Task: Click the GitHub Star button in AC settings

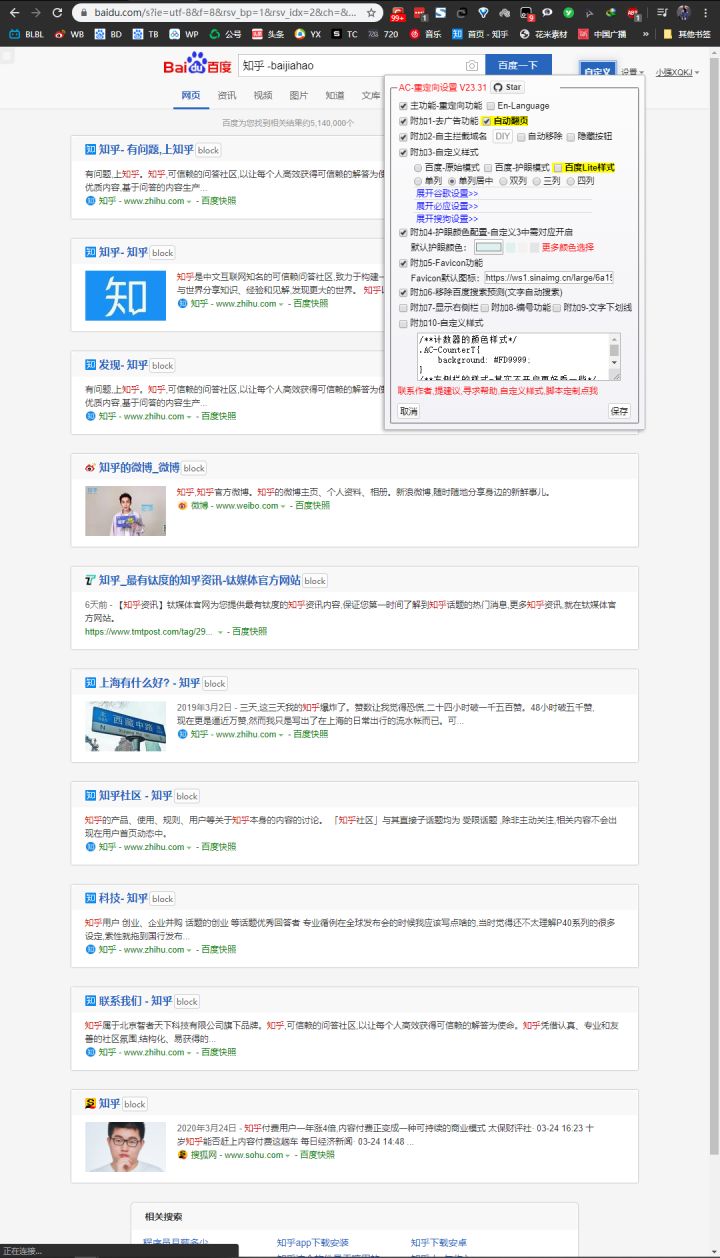Action: click(509, 88)
